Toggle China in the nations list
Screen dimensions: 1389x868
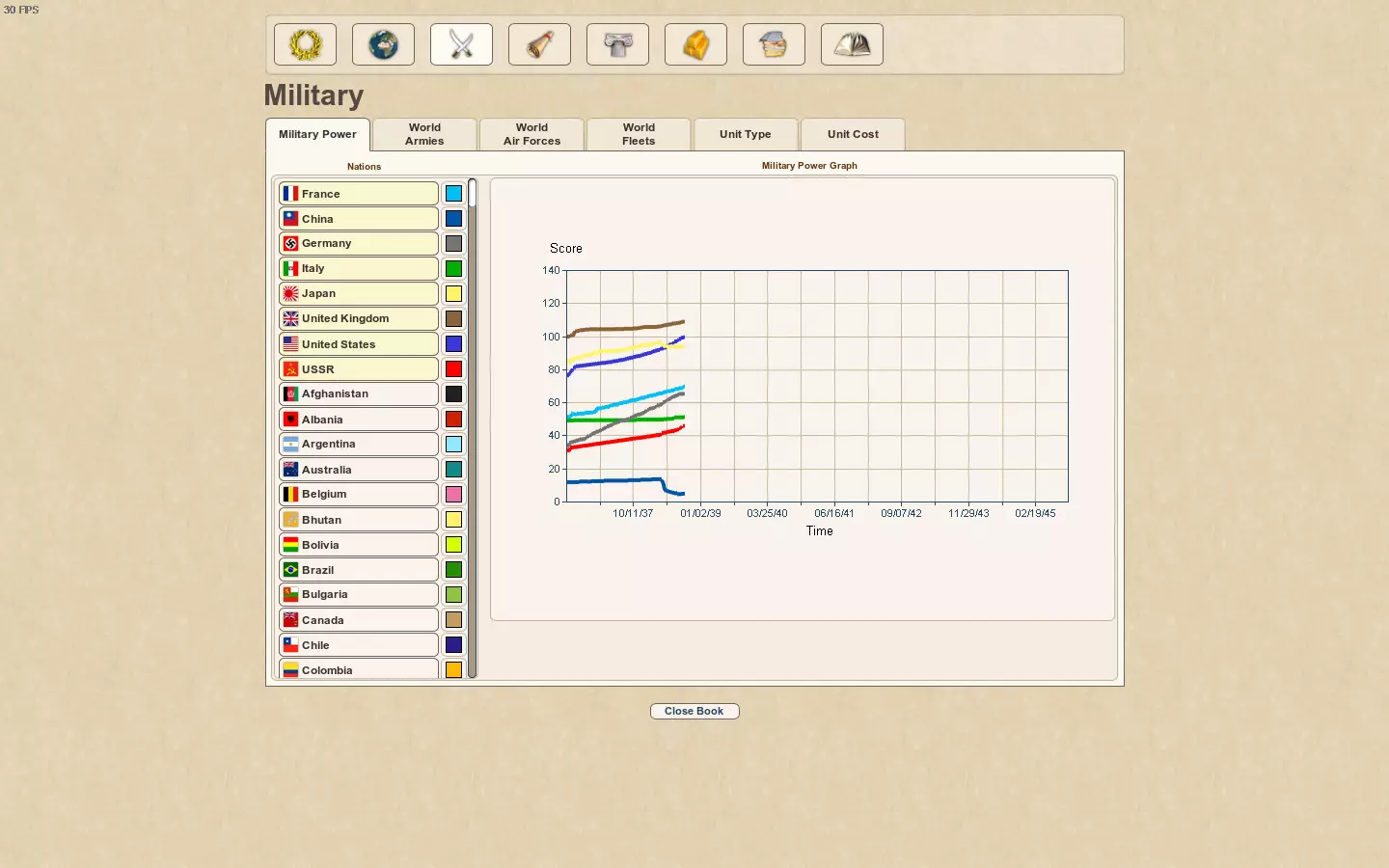[359, 219]
